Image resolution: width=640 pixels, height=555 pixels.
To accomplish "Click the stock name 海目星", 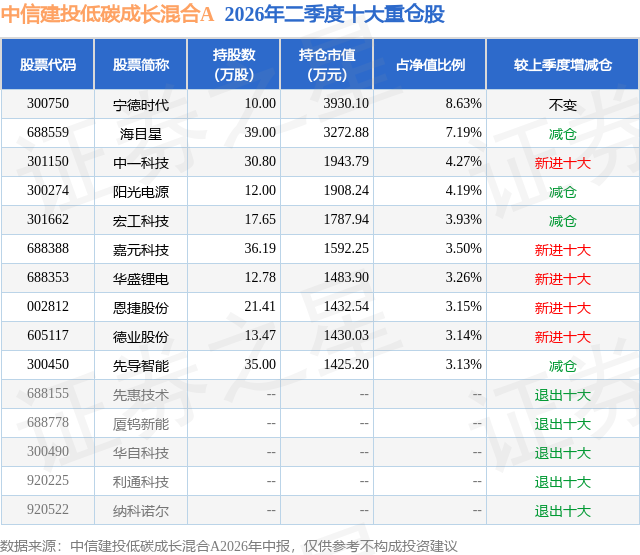I will click(x=141, y=134).
